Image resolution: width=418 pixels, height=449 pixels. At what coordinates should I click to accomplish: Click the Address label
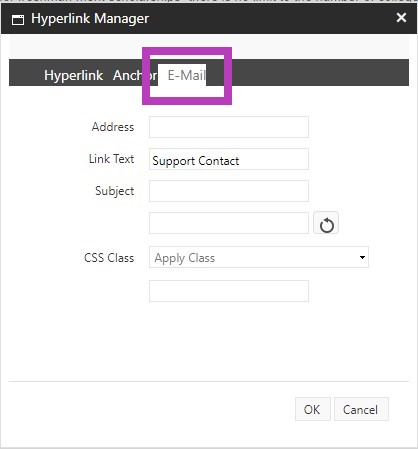tap(113, 127)
